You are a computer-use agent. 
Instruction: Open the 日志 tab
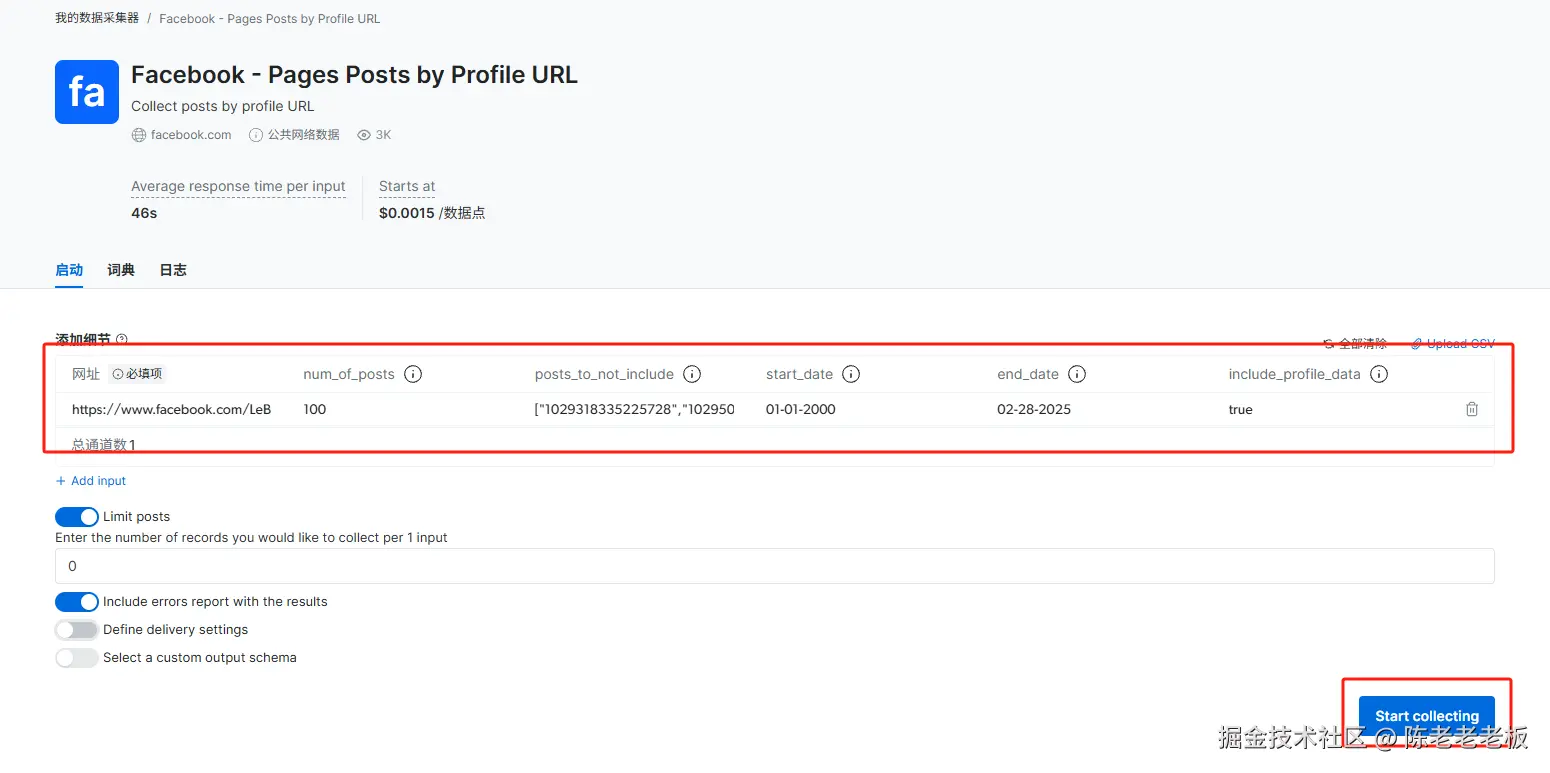[173, 270]
